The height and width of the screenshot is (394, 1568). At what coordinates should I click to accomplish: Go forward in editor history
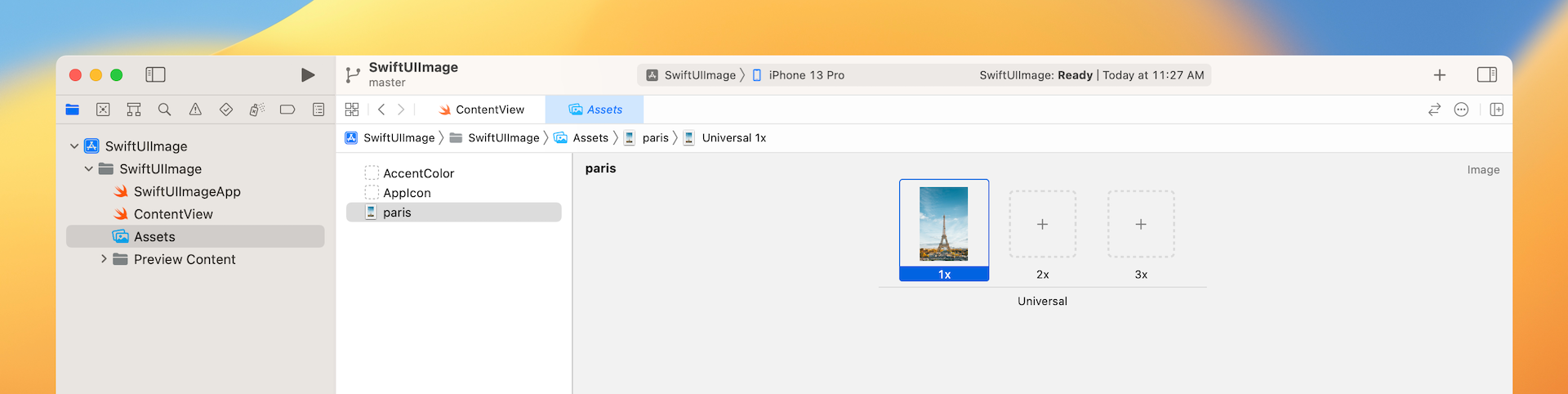point(401,110)
